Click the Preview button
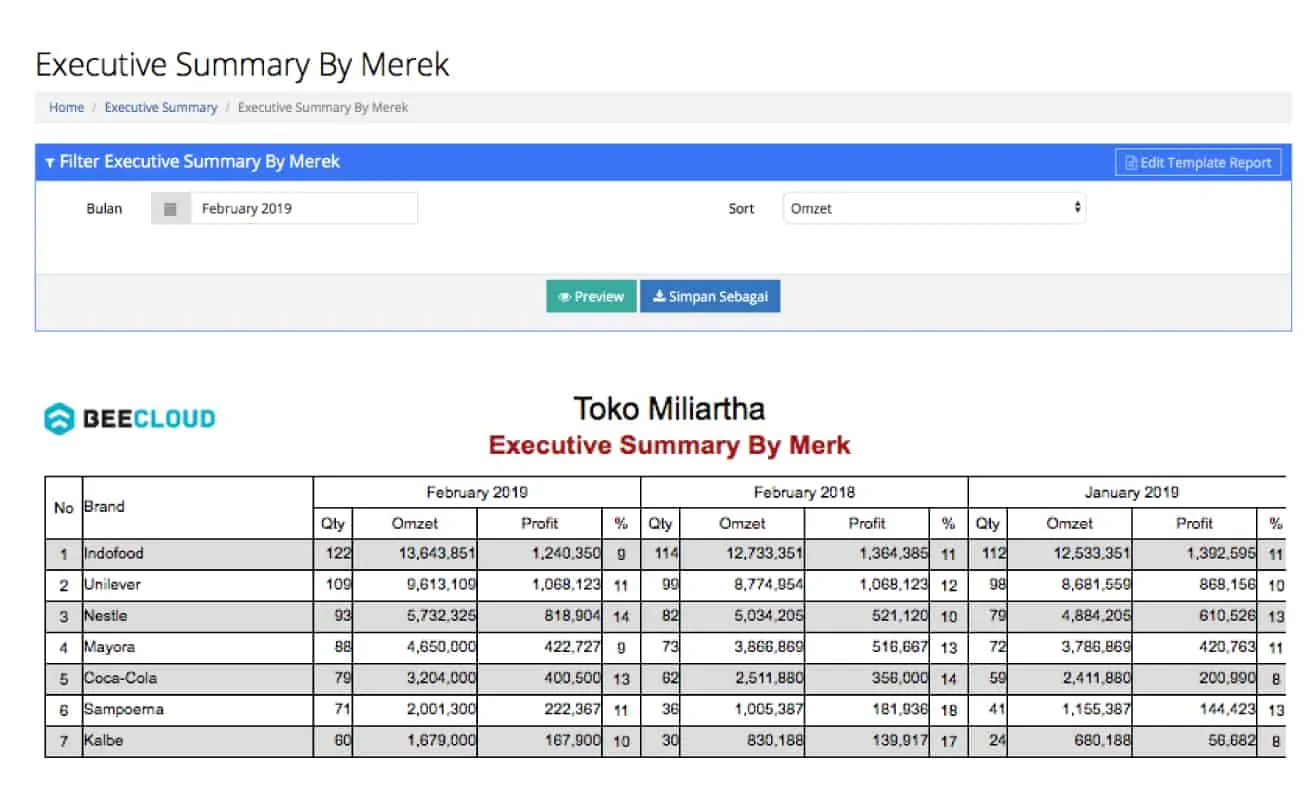Screen dimensions: 1314x792 591,297
